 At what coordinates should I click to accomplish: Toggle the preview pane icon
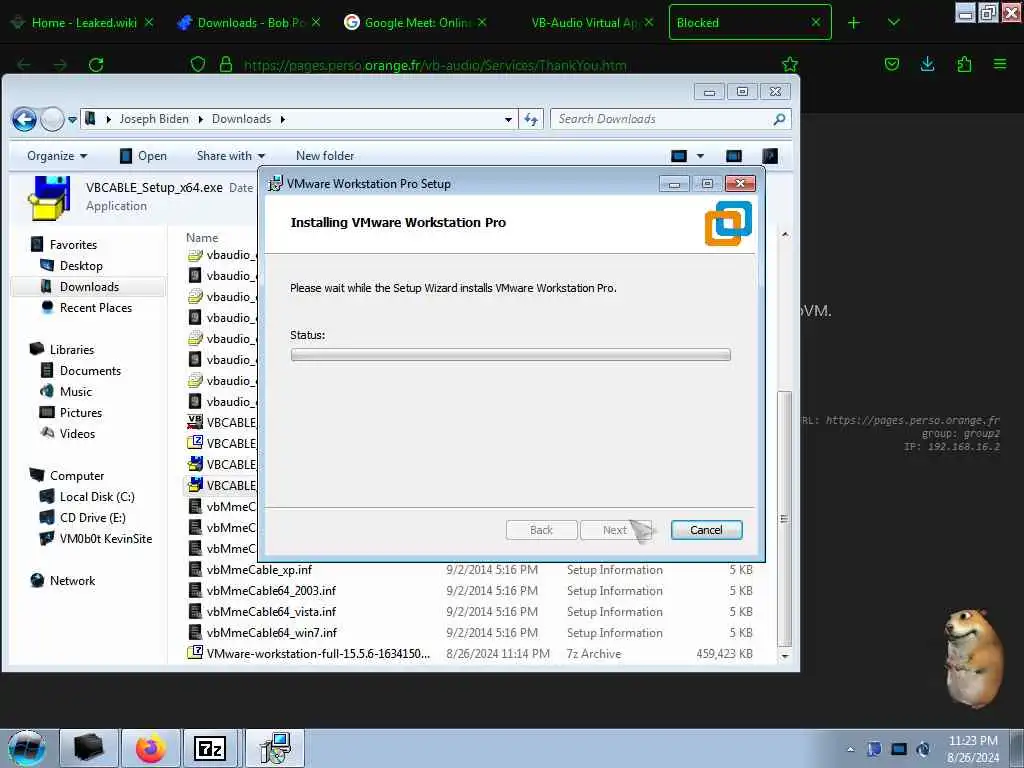click(734, 156)
